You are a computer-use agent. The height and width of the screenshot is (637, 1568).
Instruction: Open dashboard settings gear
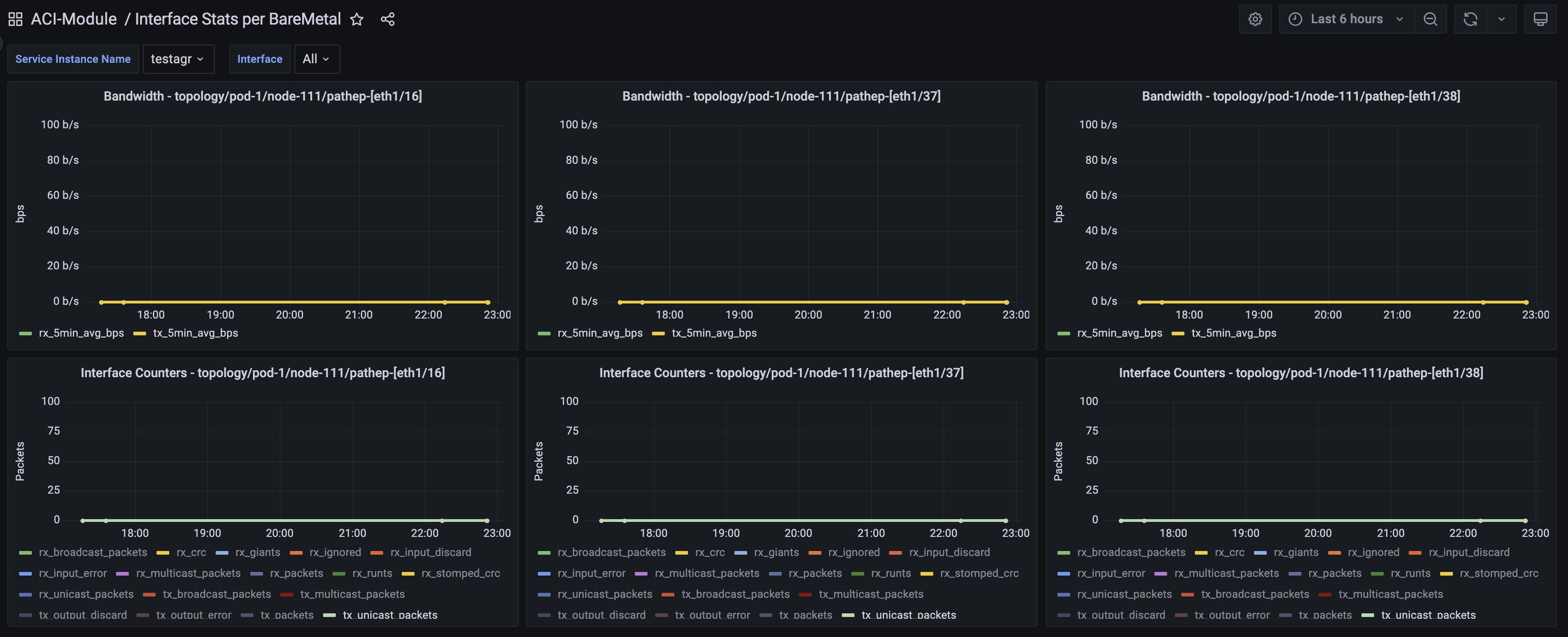1254,20
